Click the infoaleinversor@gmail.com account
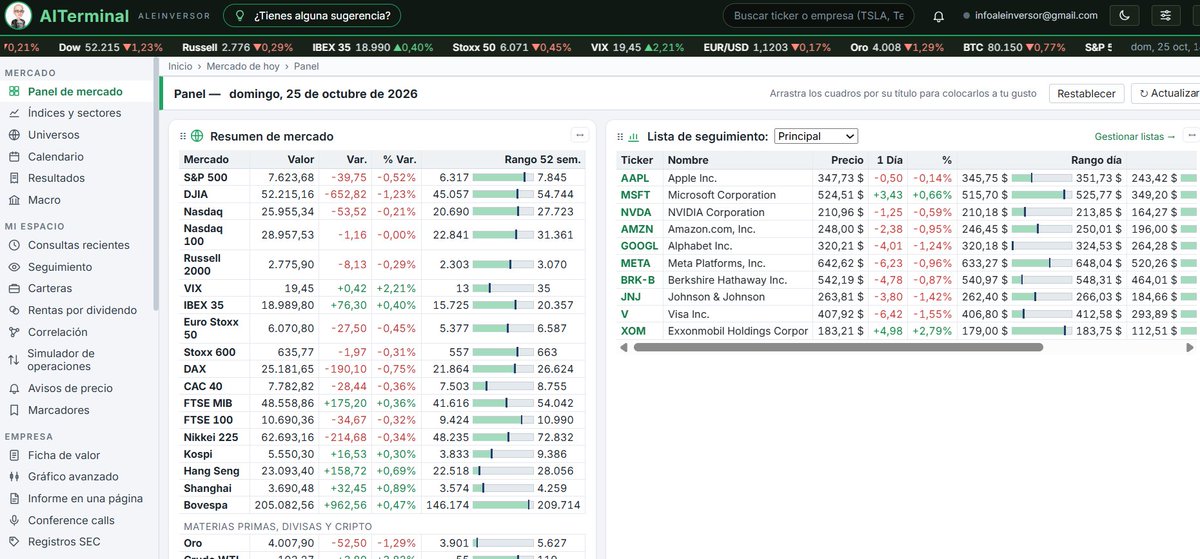This screenshot has width=1200, height=559. (1030, 16)
